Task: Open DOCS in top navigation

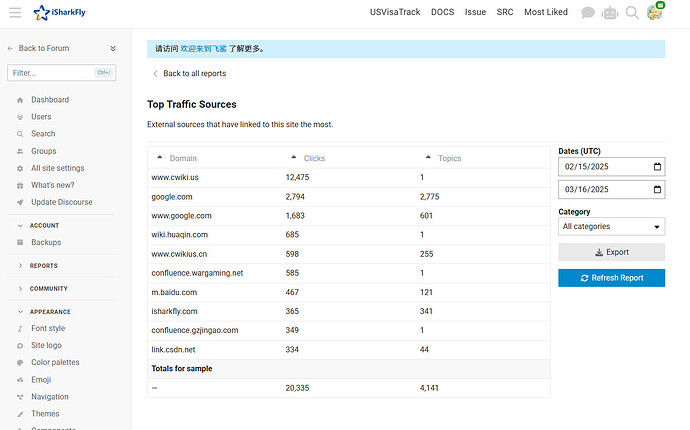Action: tap(442, 12)
